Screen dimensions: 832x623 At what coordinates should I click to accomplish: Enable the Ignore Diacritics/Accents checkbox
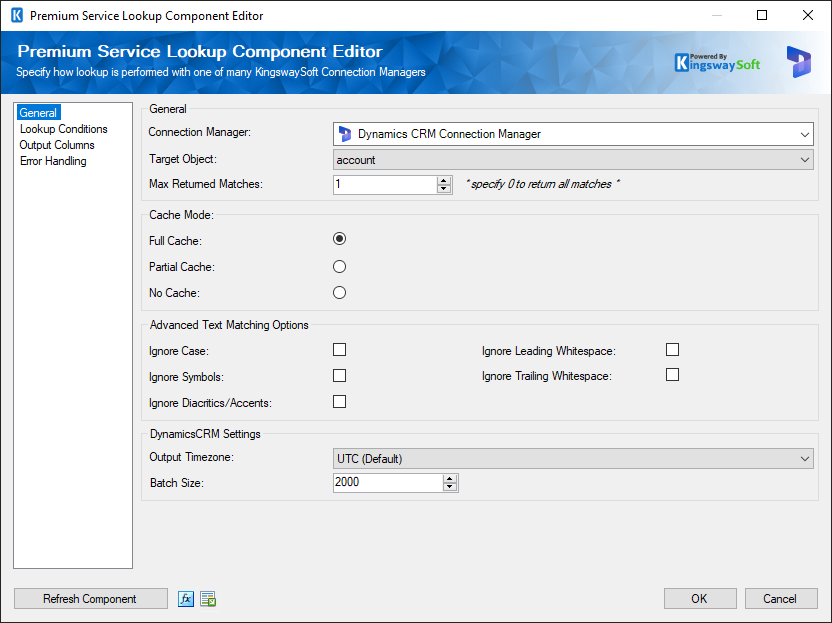tap(340, 402)
